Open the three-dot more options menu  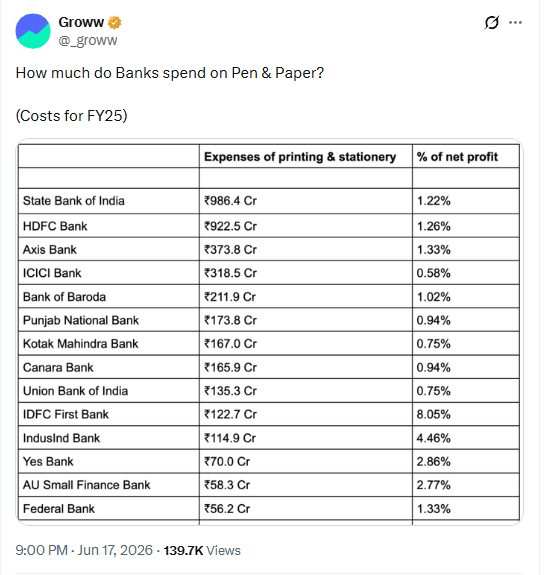coord(515,23)
